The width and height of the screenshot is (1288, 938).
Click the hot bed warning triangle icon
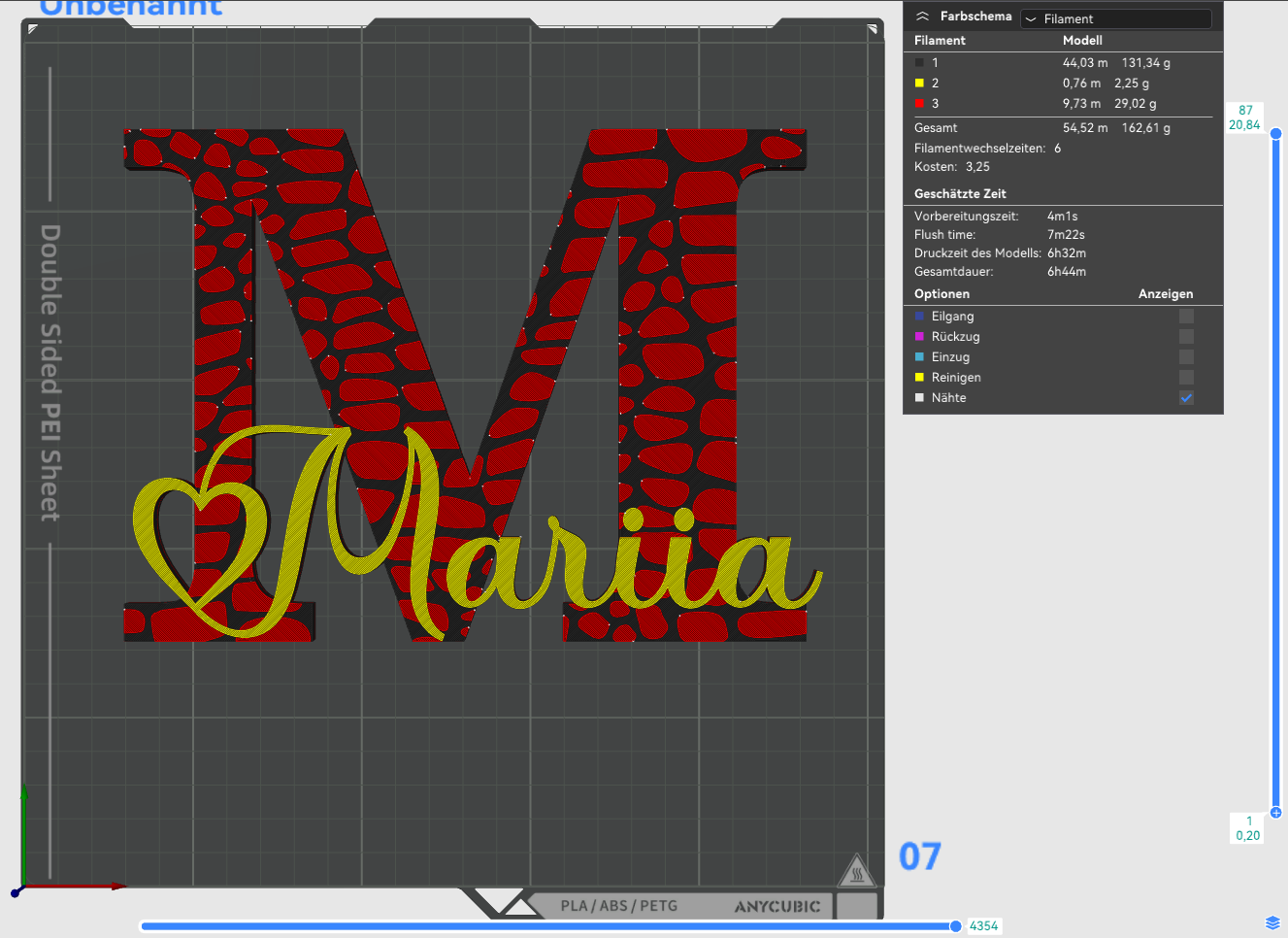(857, 871)
